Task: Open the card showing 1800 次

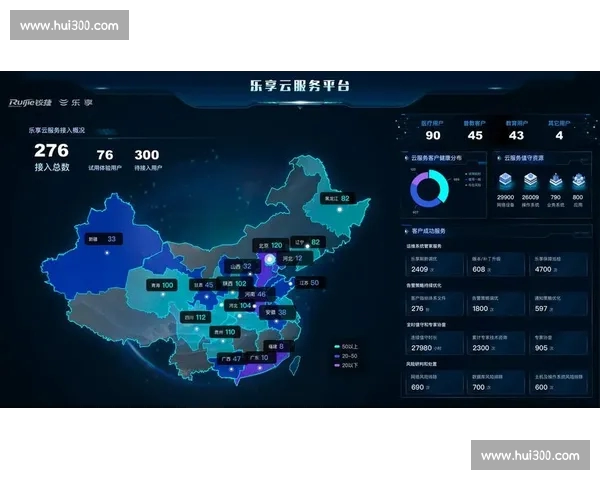Action: pos(496,304)
